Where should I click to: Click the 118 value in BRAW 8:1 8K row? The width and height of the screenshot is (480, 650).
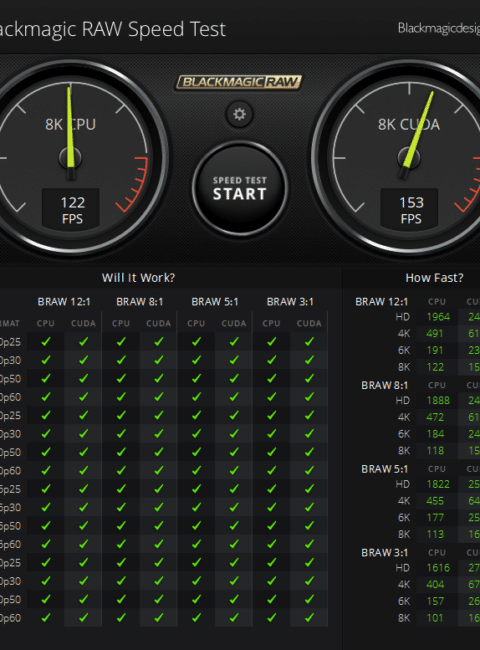435,451
